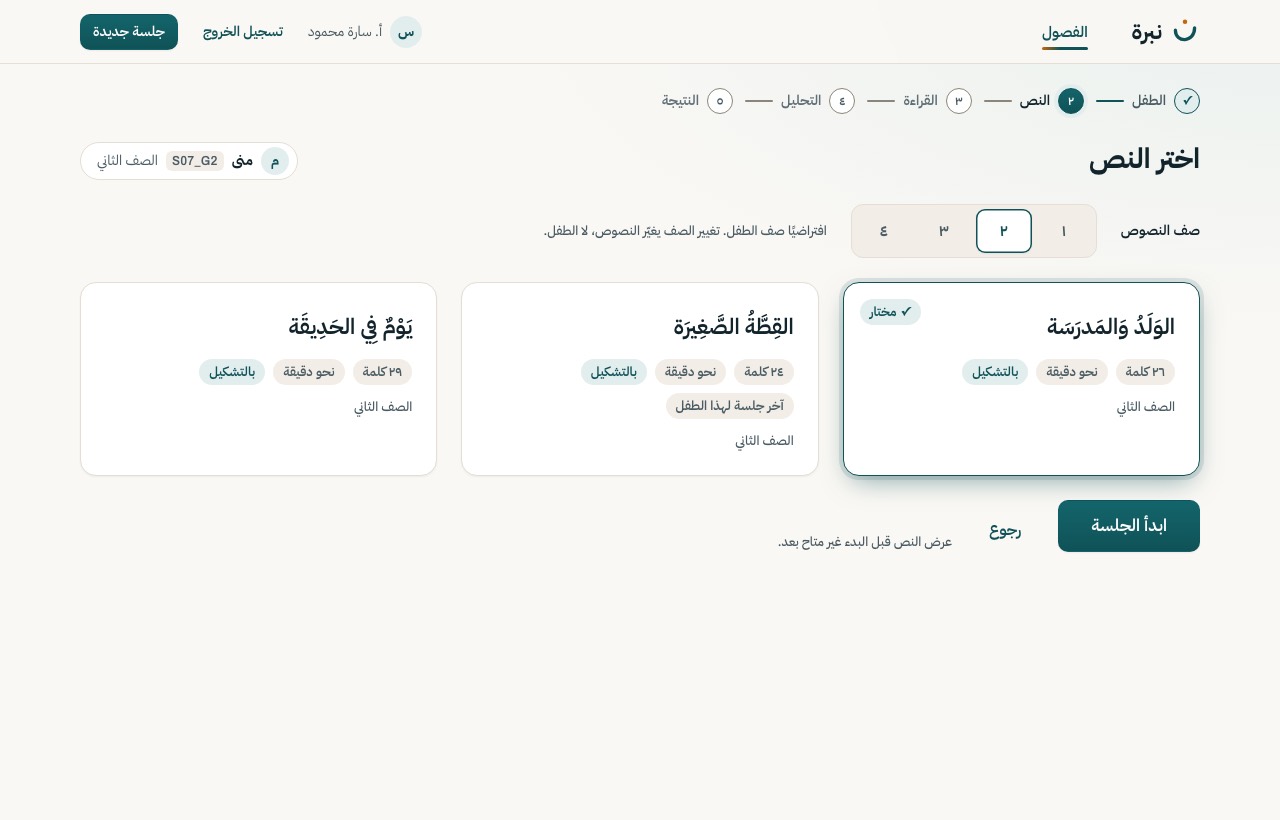Click teacher name أ. سارة محمود

[345, 32]
